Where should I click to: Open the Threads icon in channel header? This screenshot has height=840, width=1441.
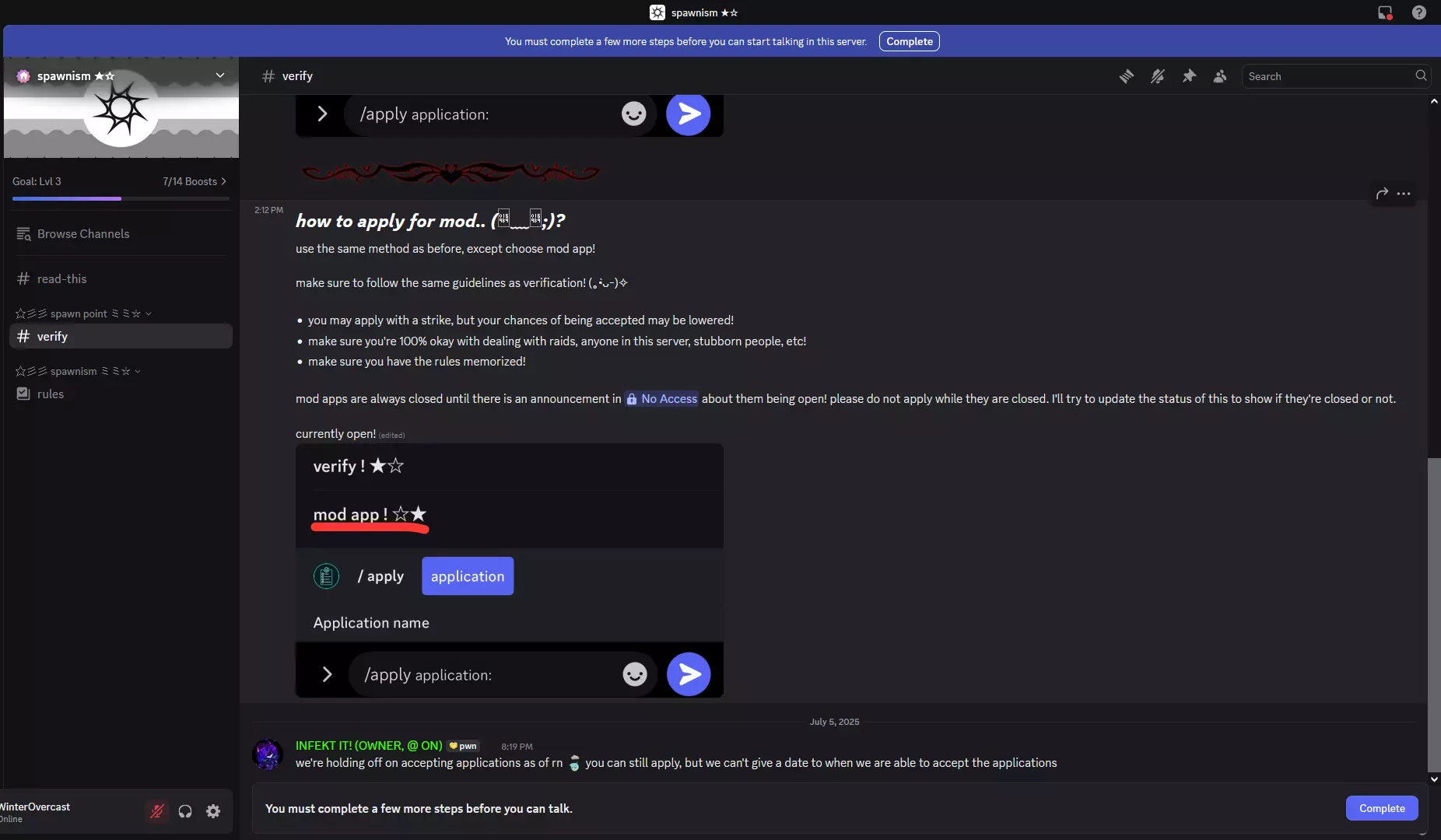(x=1126, y=76)
